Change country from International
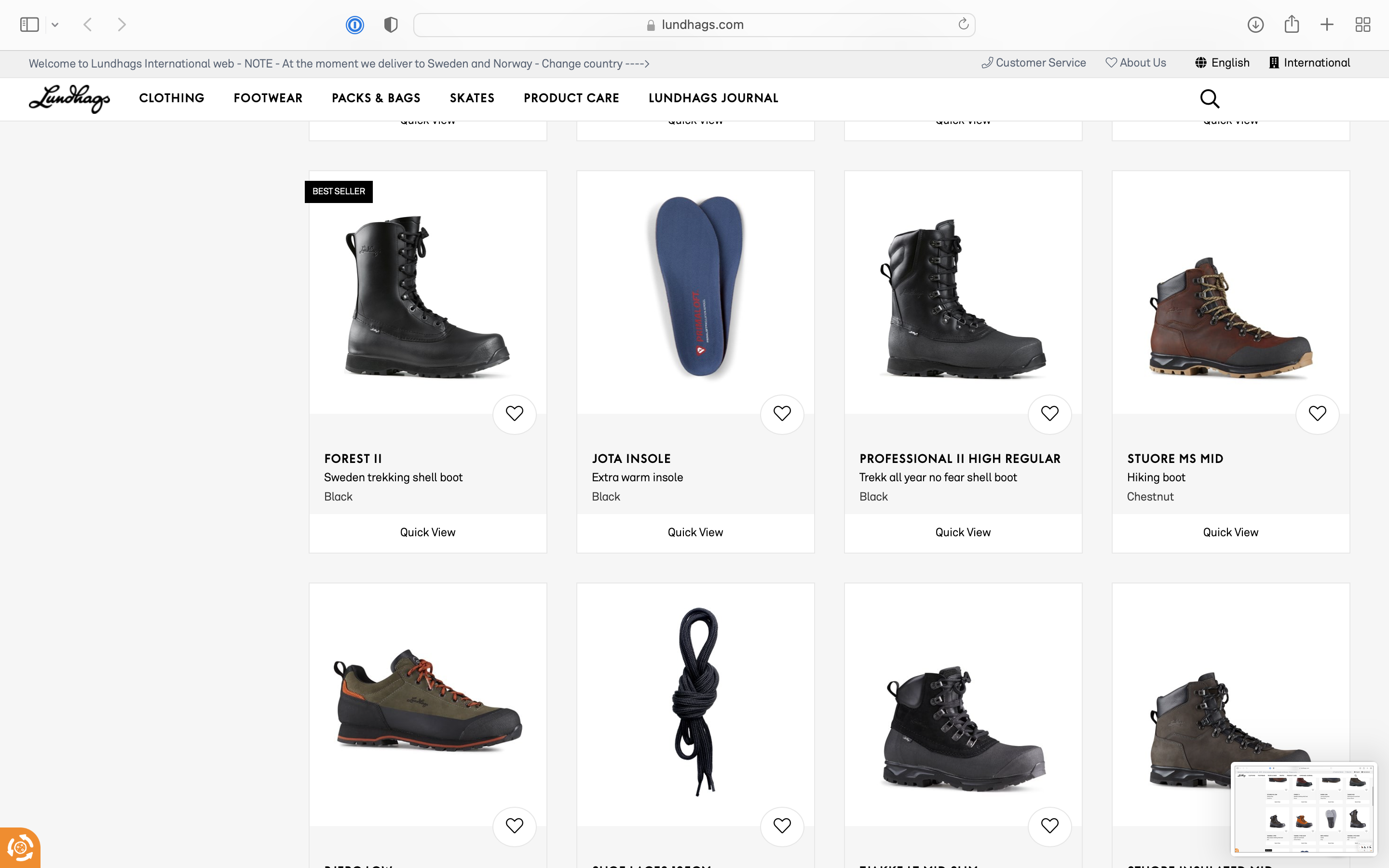The width and height of the screenshot is (1389, 868). [1309, 63]
